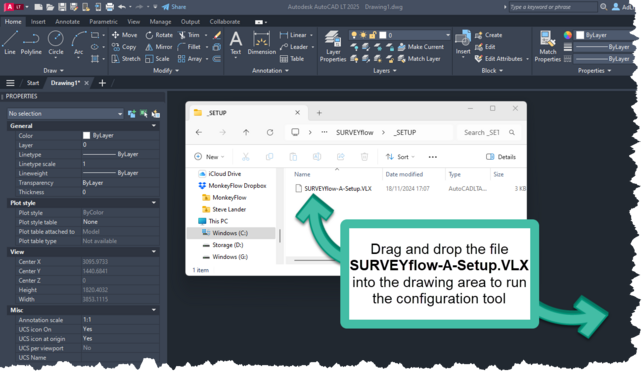This screenshot has width=644, height=374.
Task: Activate the Dimension tool
Action: point(262,43)
